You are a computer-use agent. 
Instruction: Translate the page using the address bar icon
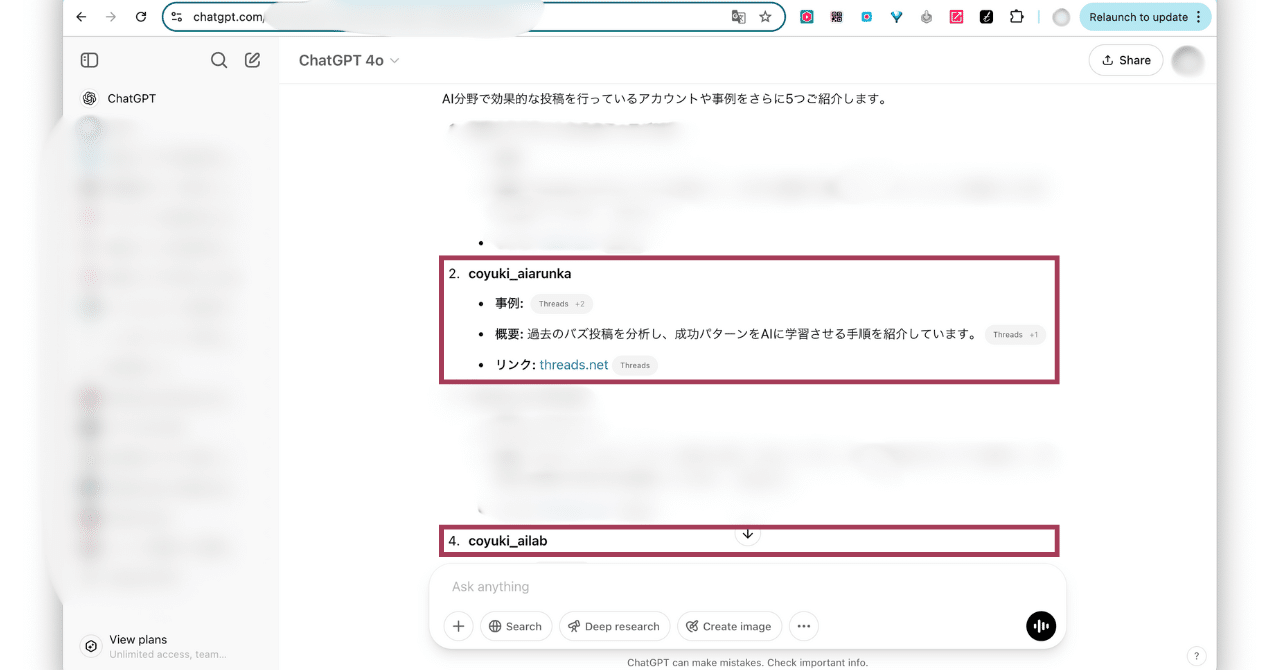[739, 17]
